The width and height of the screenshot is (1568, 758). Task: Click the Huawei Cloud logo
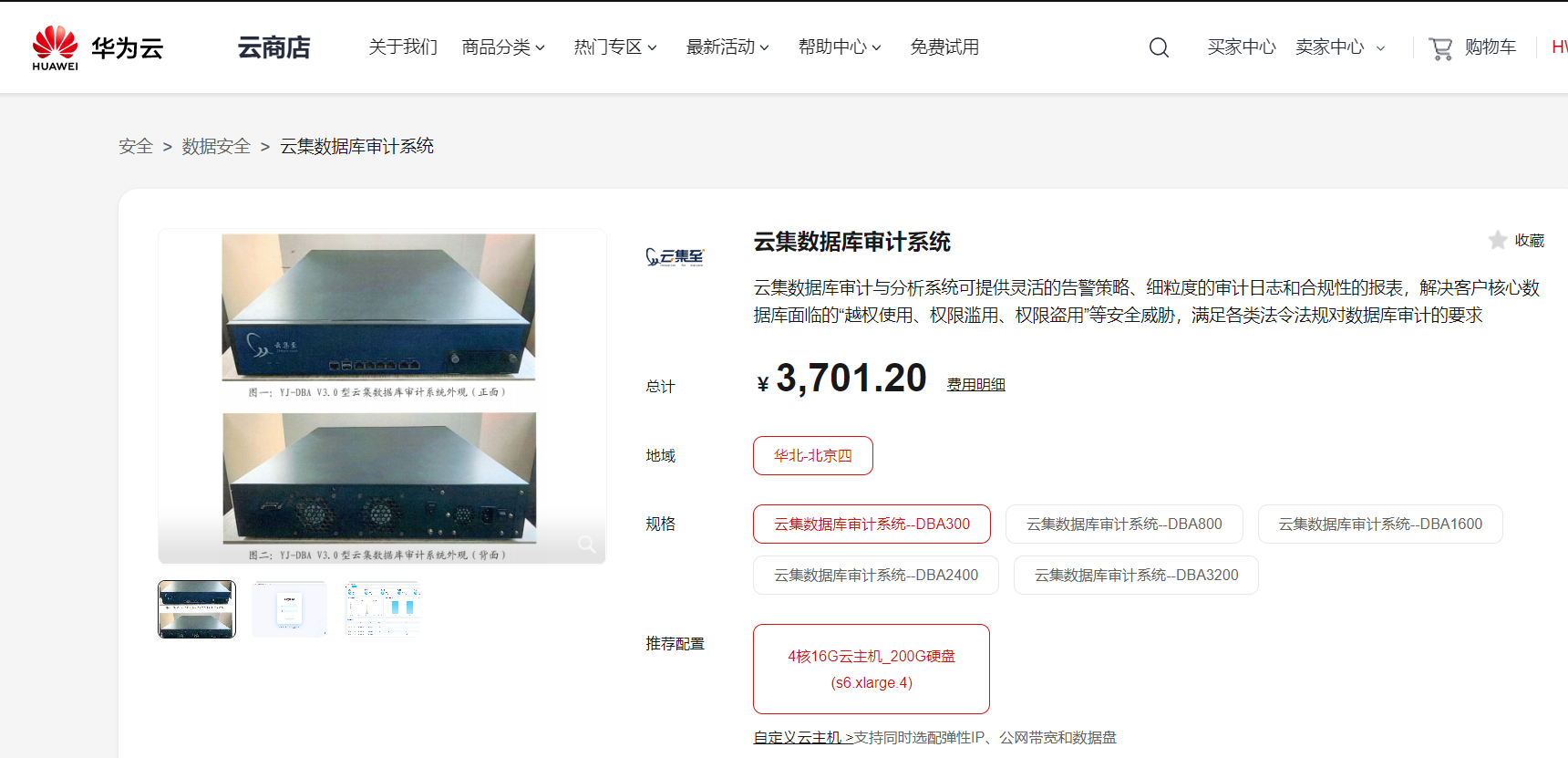(98, 47)
